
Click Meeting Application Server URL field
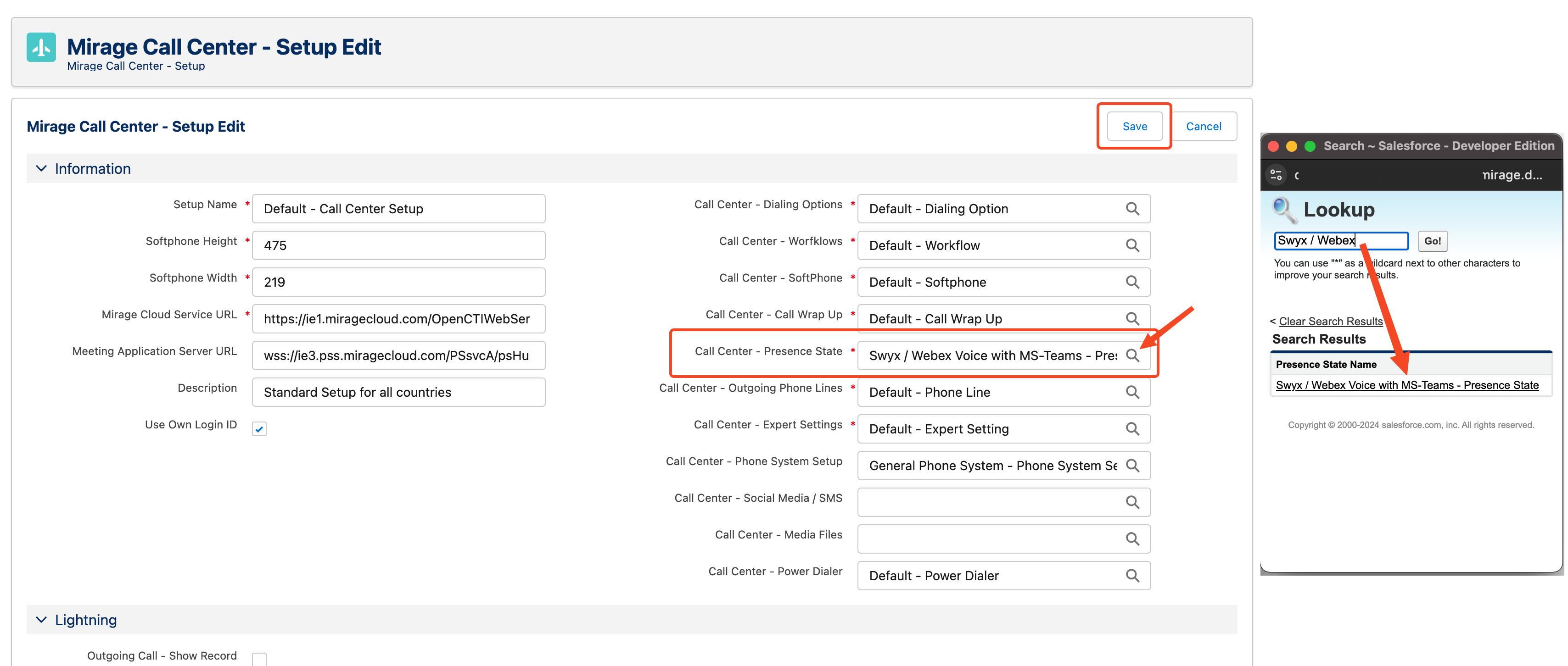[399, 355]
